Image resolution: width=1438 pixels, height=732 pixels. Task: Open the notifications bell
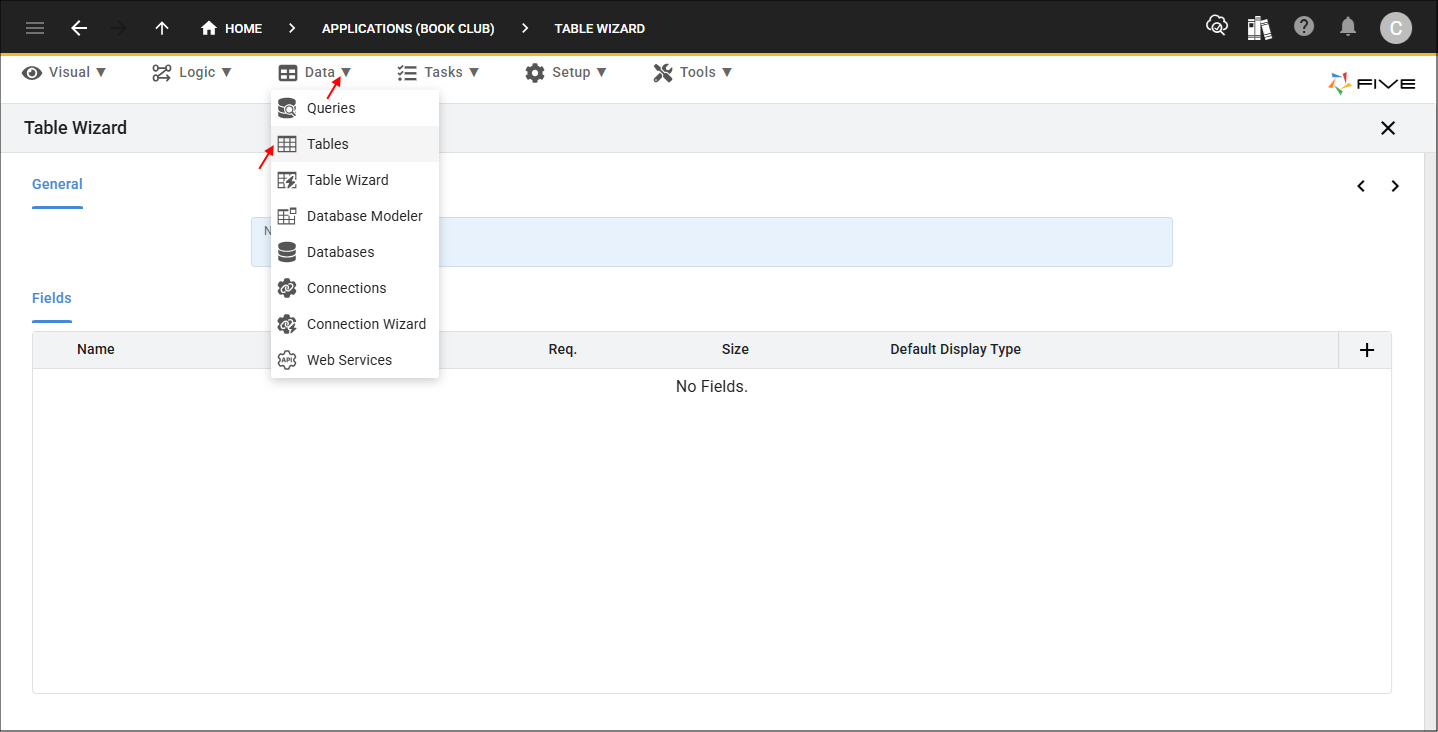coord(1348,27)
